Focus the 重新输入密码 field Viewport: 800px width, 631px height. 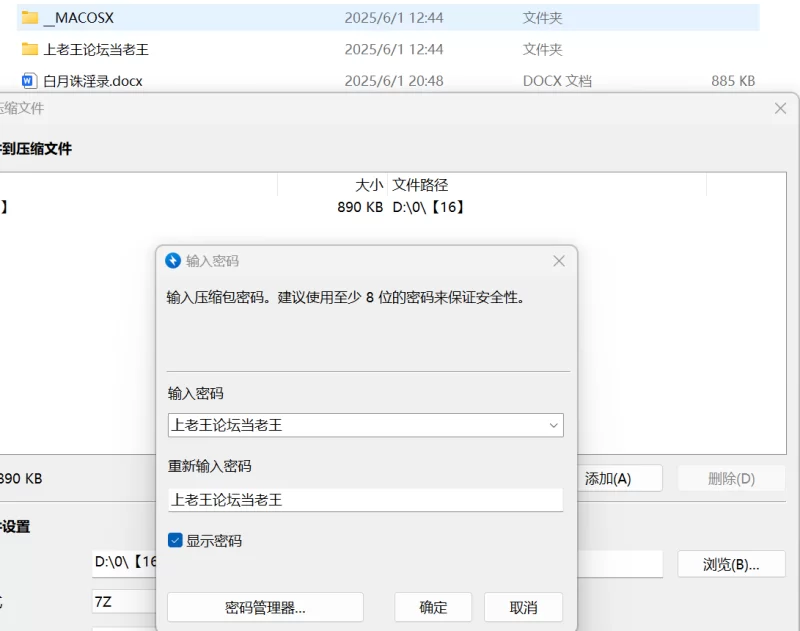pyautogui.click(x=365, y=500)
